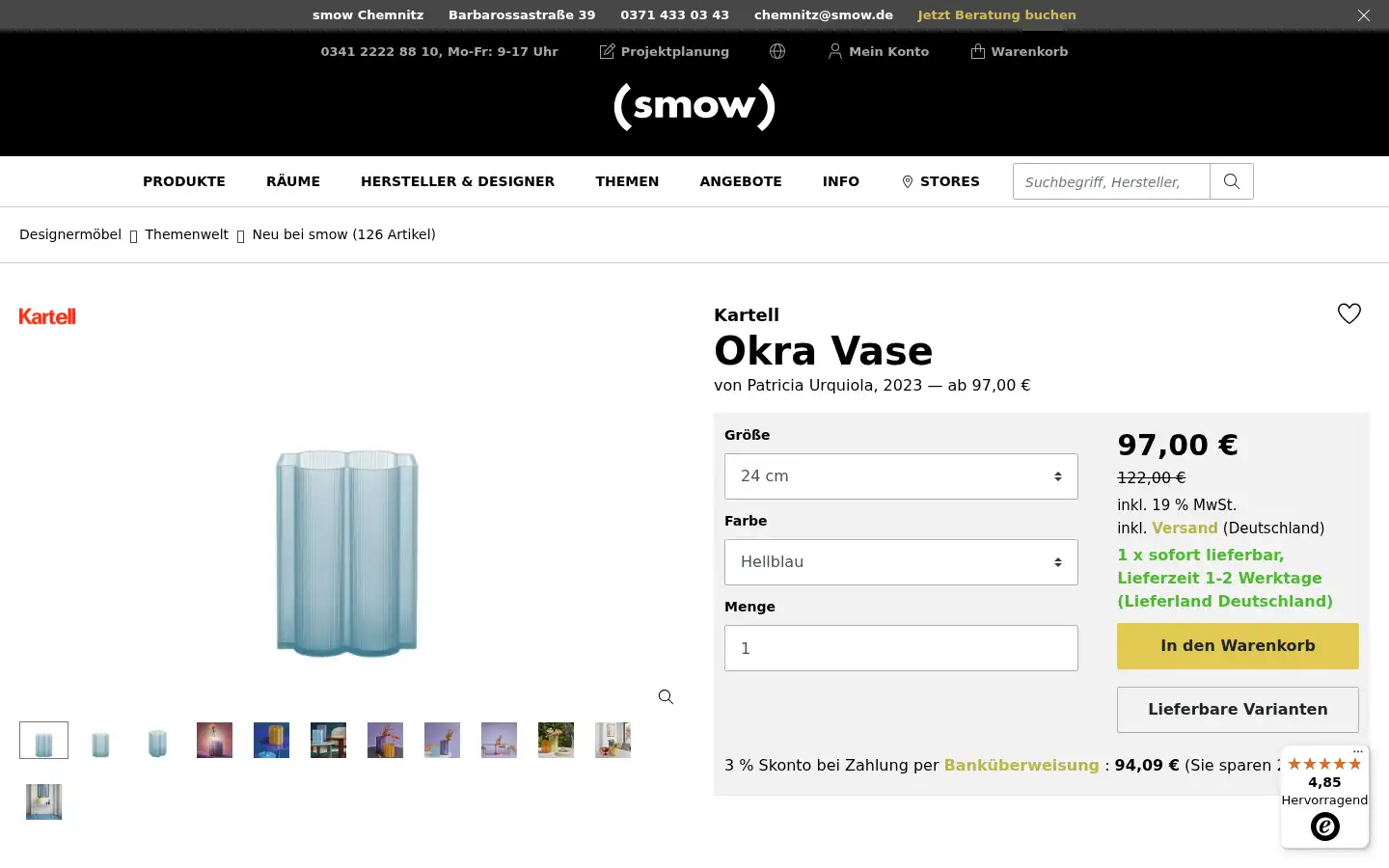Open the STORES menu

[x=940, y=181]
